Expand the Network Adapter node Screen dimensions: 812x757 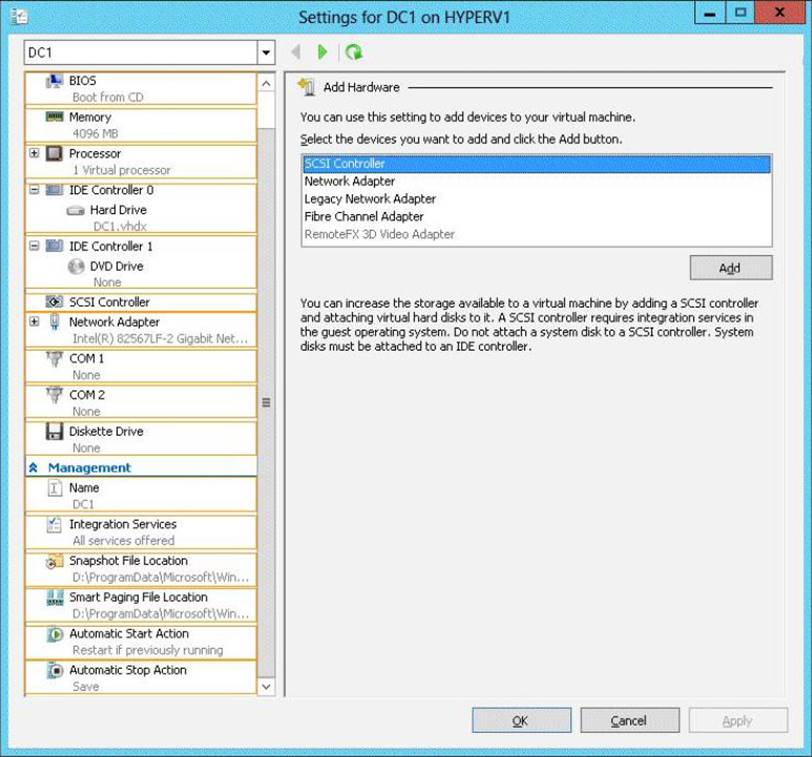[35, 322]
